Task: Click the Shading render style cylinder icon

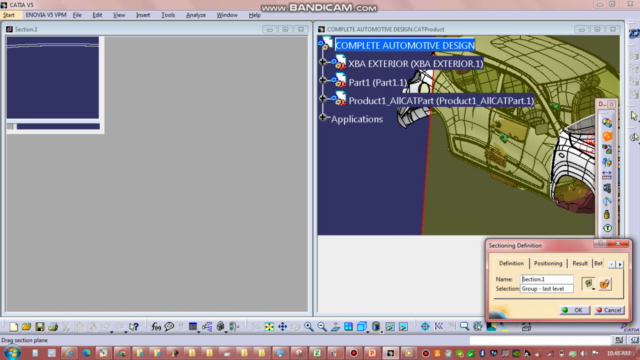Action: point(376,327)
